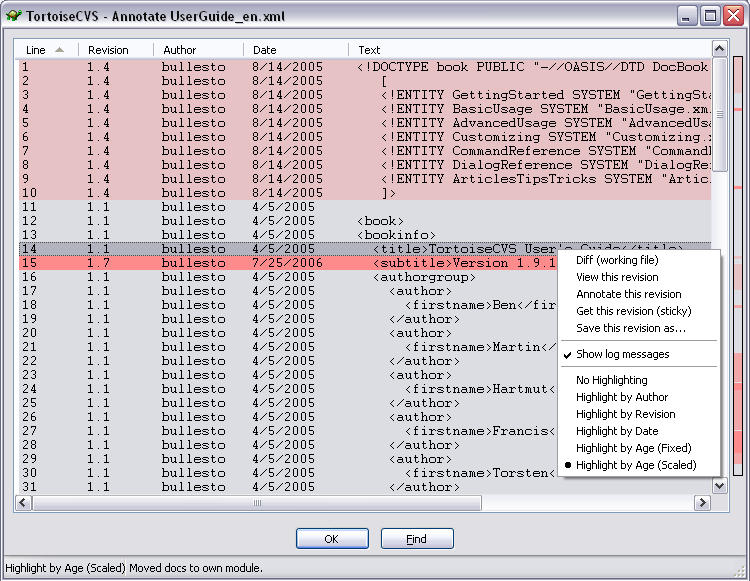
Task: Select line 15 subtitle Version 1.9.1 row
Action: point(288,263)
